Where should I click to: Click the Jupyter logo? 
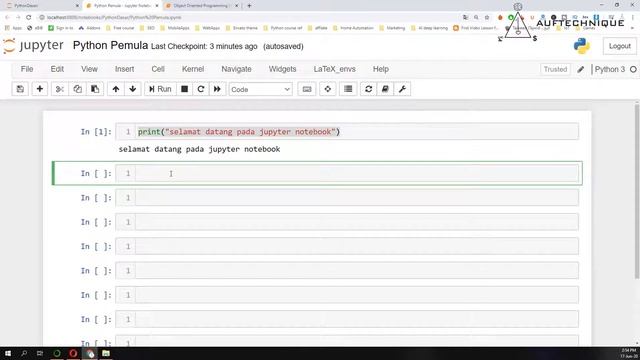point(33,46)
